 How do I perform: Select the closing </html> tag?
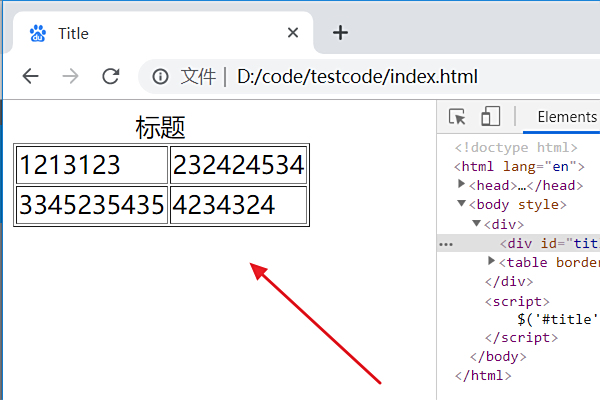click(483, 376)
